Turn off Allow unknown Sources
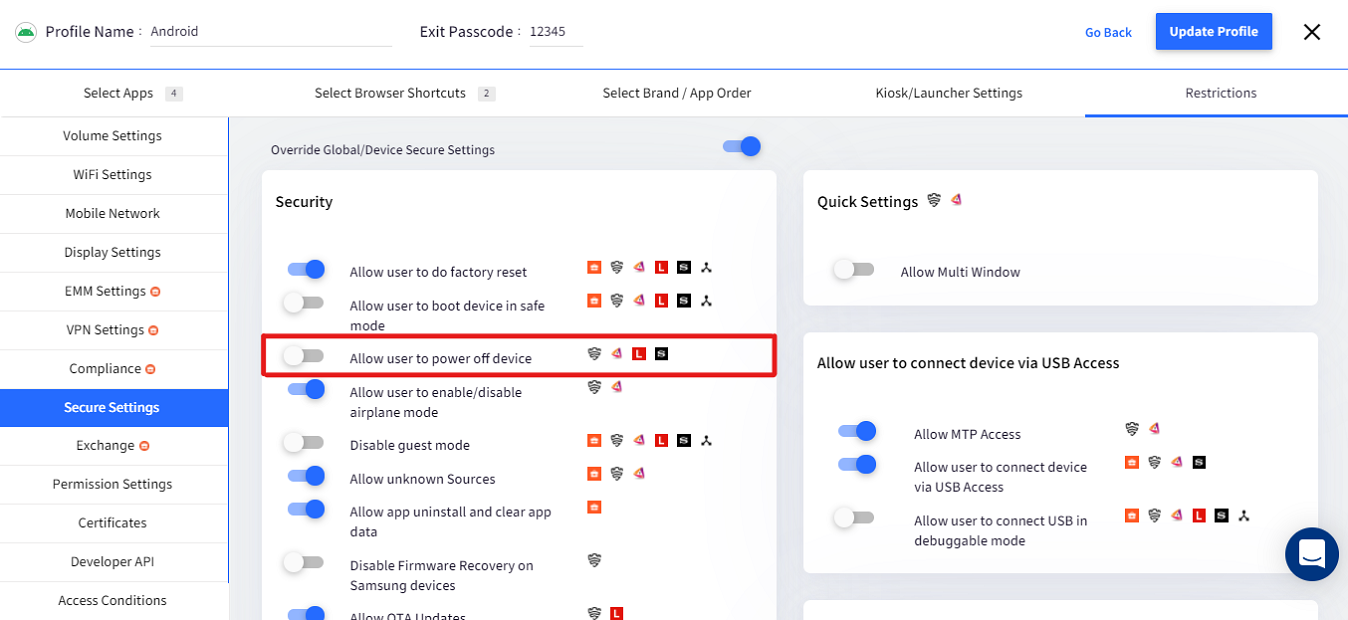 [x=306, y=475]
